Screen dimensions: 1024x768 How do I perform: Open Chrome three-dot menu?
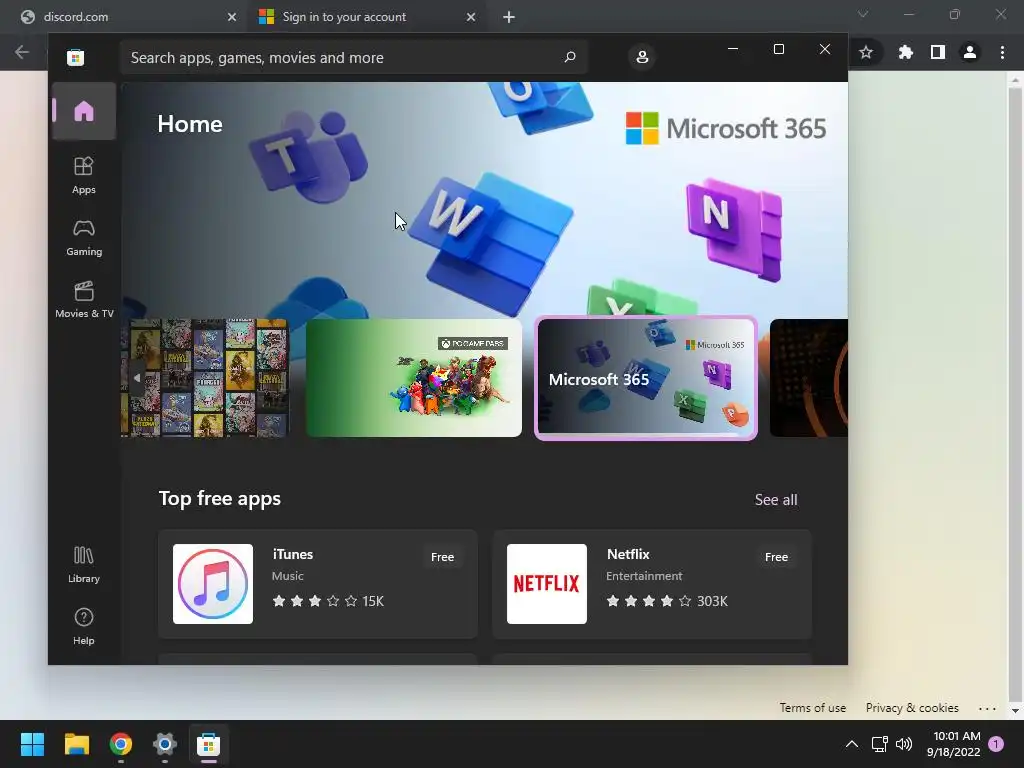(1002, 52)
